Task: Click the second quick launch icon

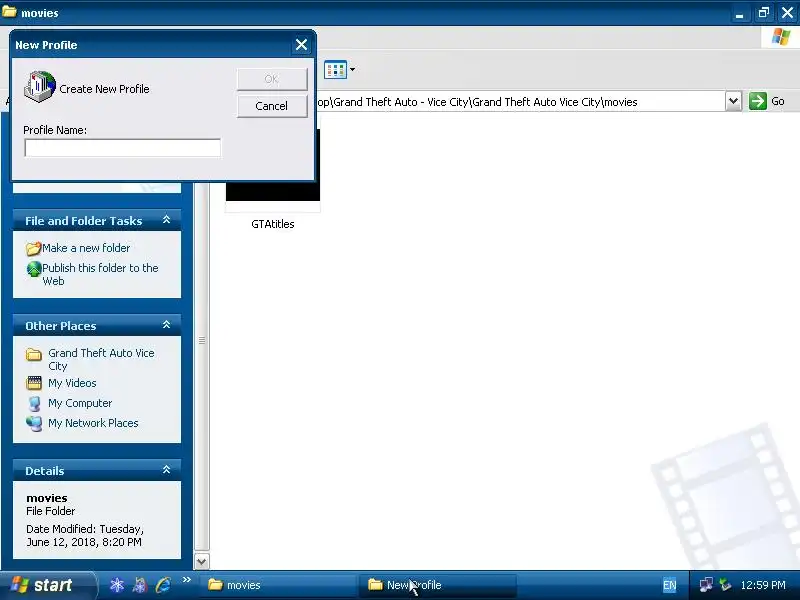Action: point(140,585)
